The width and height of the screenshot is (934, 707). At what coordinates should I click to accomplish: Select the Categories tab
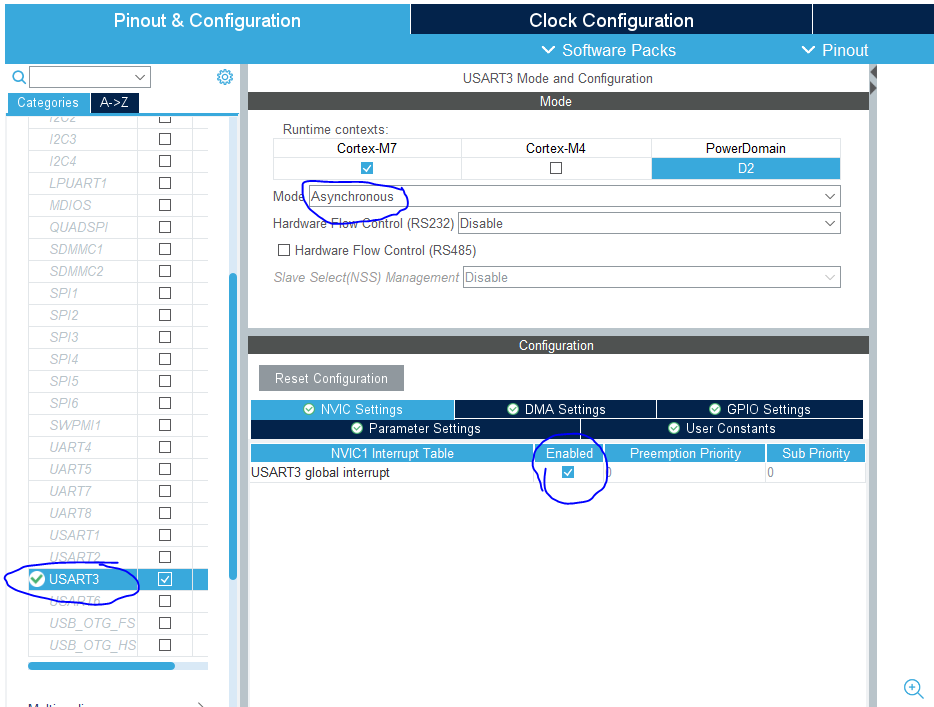click(x=48, y=102)
